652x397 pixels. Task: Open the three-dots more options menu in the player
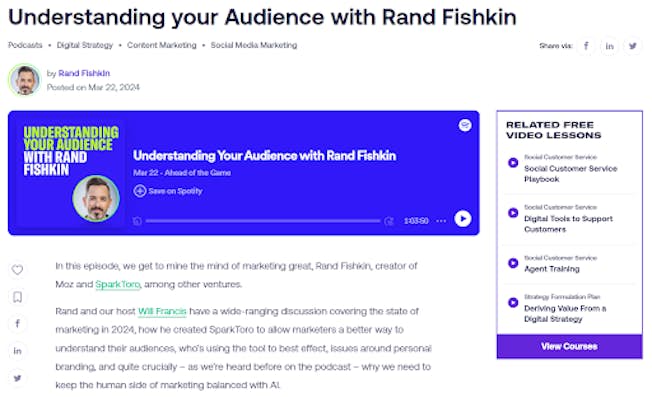coord(441,221)
